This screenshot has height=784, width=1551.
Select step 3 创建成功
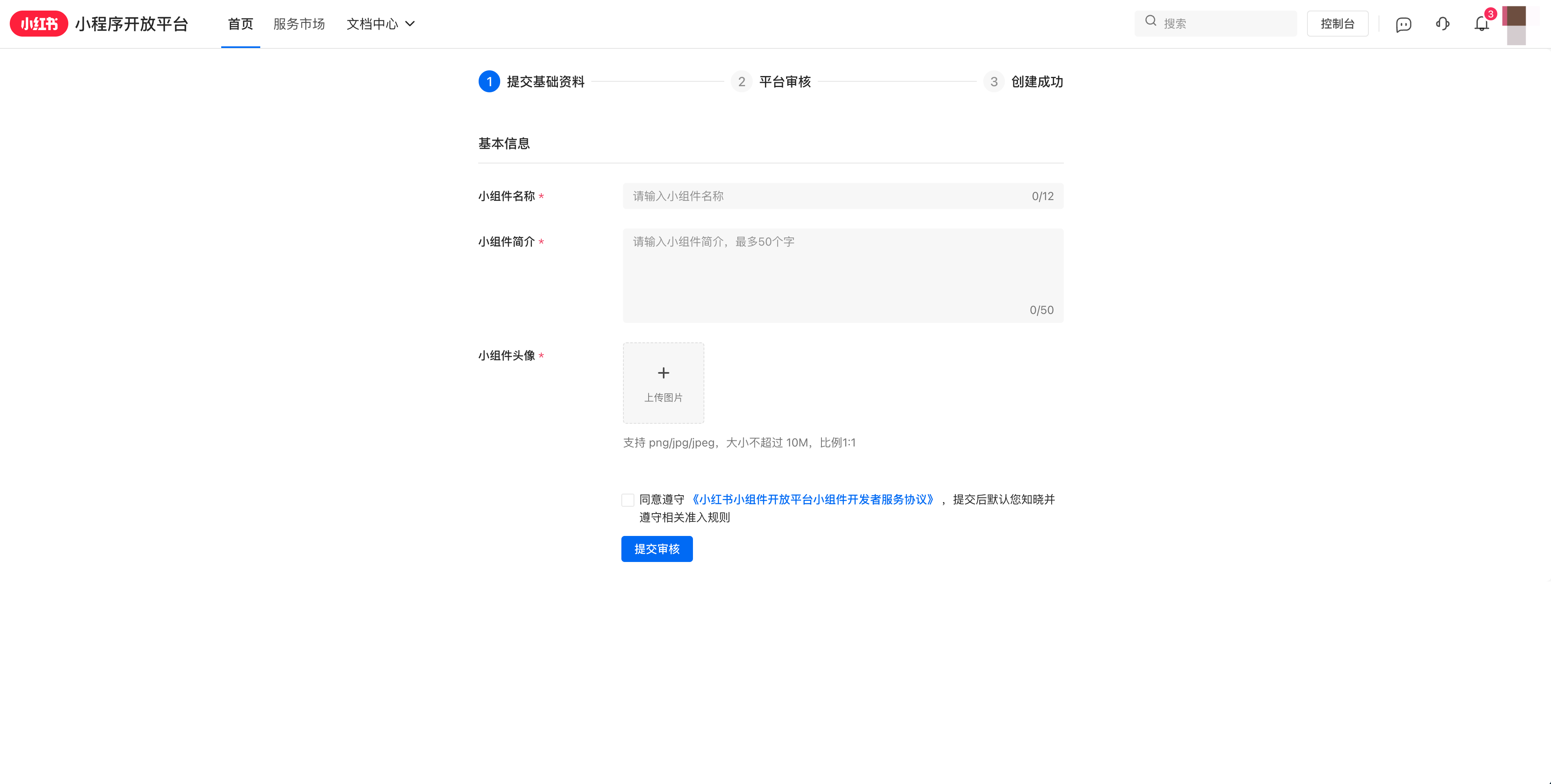click(1023, 81)
